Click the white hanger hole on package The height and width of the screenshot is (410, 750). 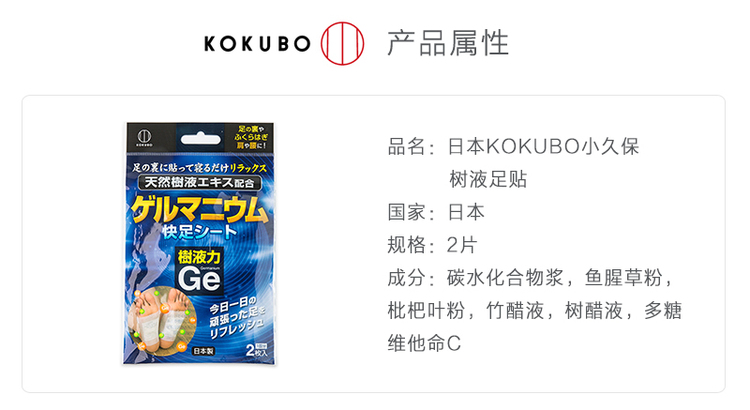coord(200,139)
